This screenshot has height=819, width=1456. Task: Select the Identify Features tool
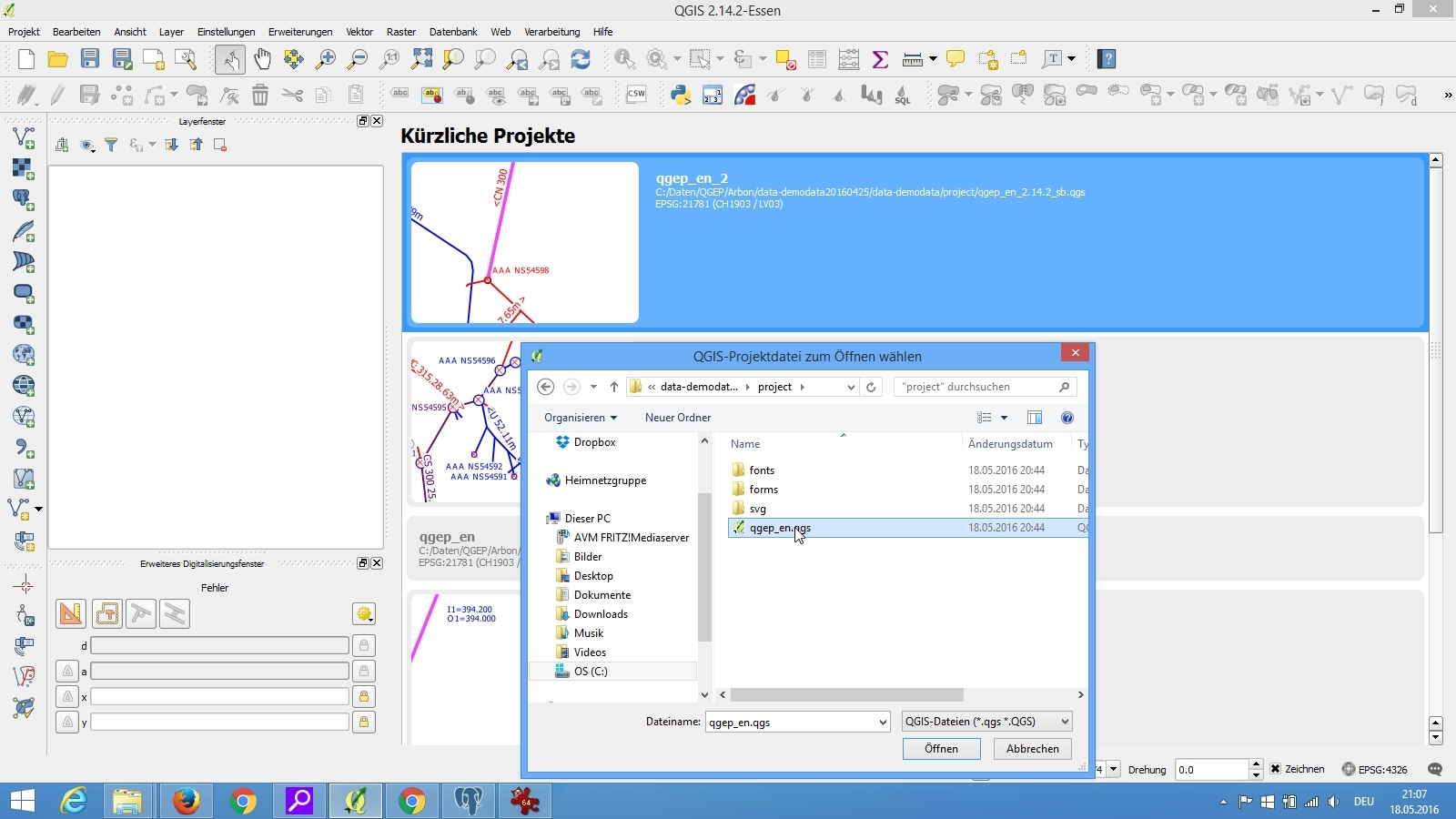[x=625, y=59]
